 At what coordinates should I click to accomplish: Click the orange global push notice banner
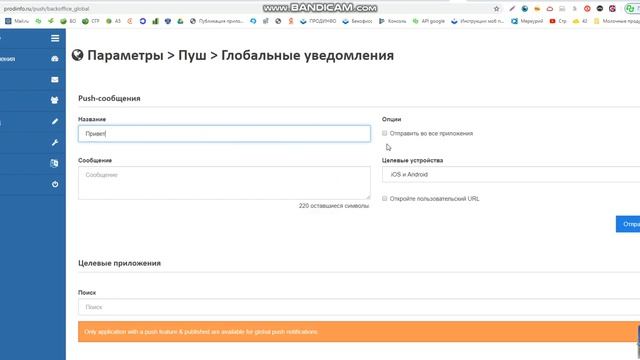click(x=359, y=332)
